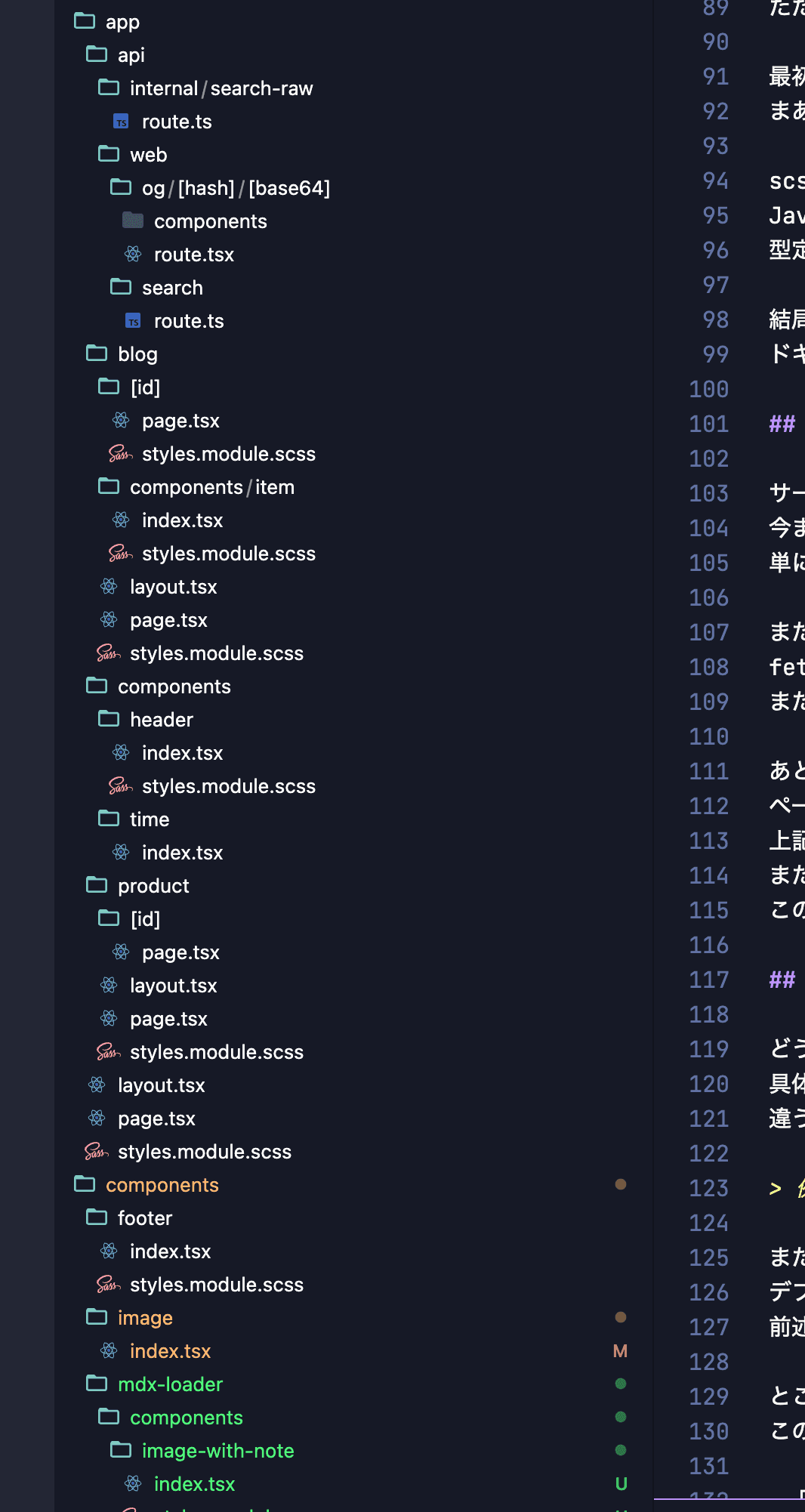Click Sass icon of product styles.module.scss

click(x=109, y=1052)
